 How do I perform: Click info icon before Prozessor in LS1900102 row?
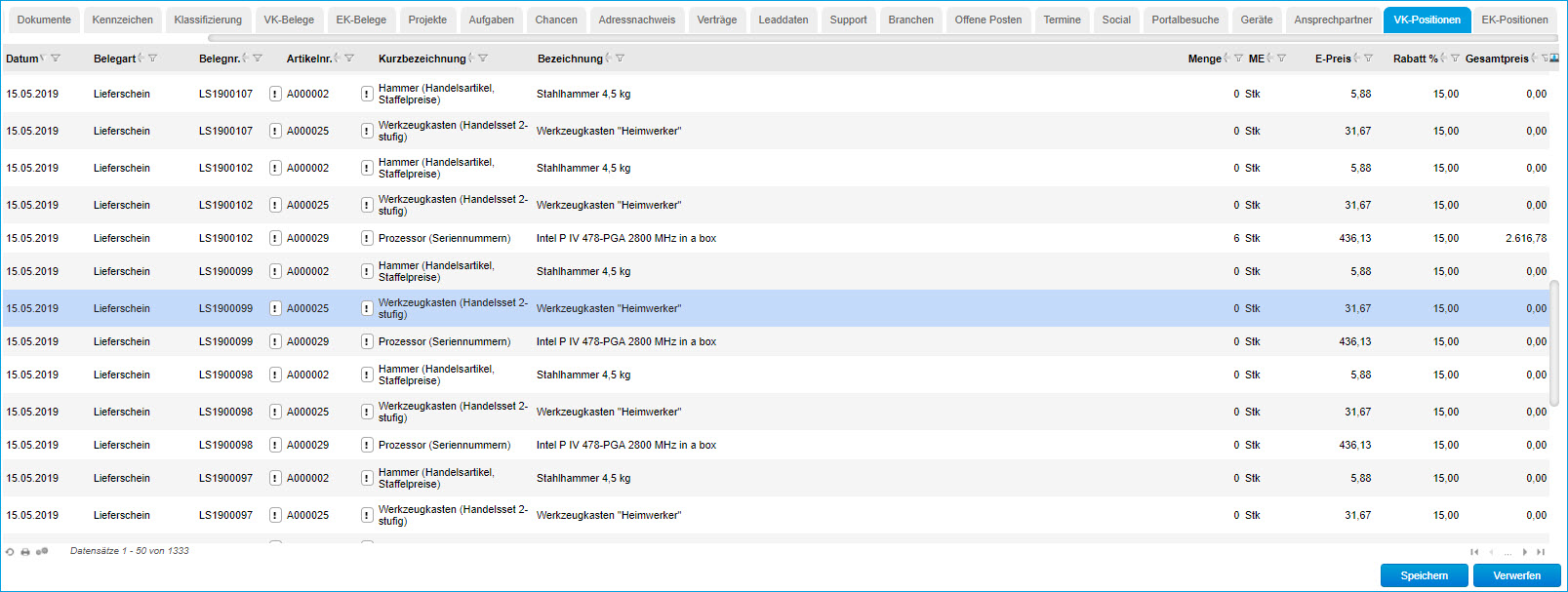(x=367, y=238)
